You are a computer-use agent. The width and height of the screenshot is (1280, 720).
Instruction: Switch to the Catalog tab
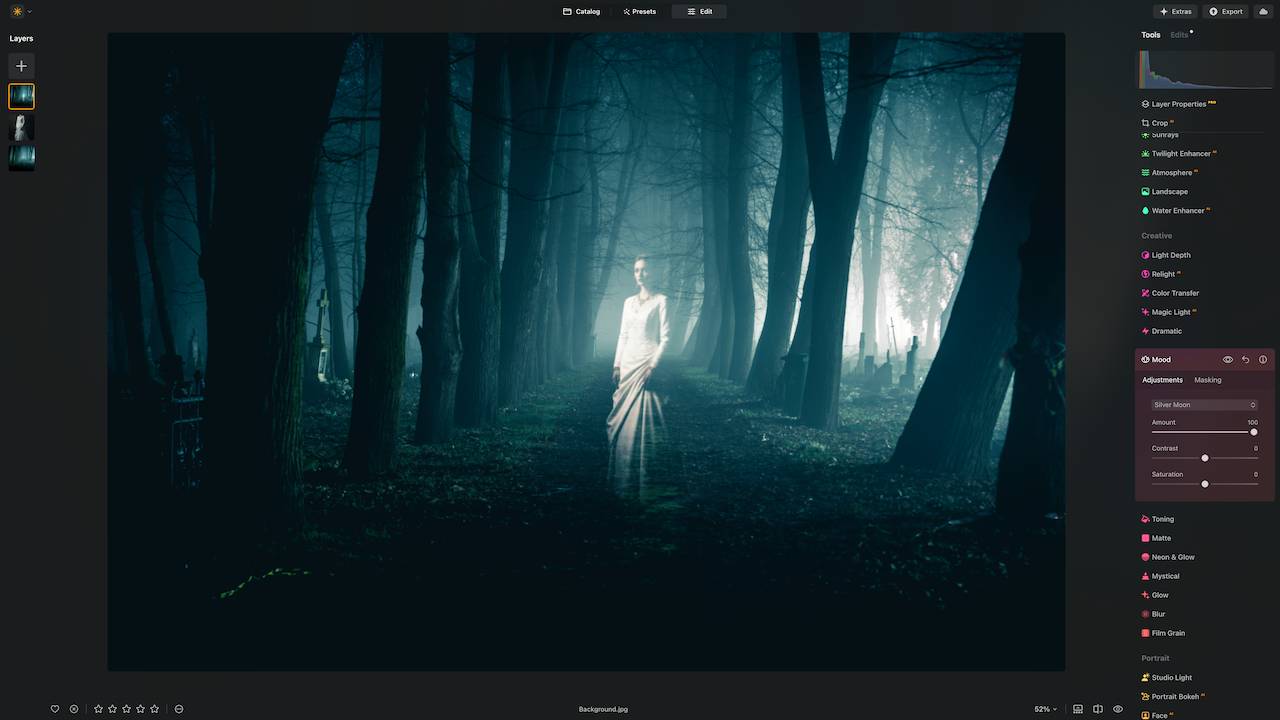click(x=581, y=11)
